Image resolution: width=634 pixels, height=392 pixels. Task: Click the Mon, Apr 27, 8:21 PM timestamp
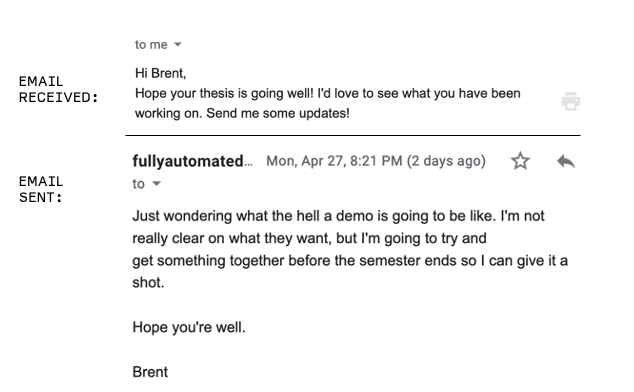coord(334,161)
